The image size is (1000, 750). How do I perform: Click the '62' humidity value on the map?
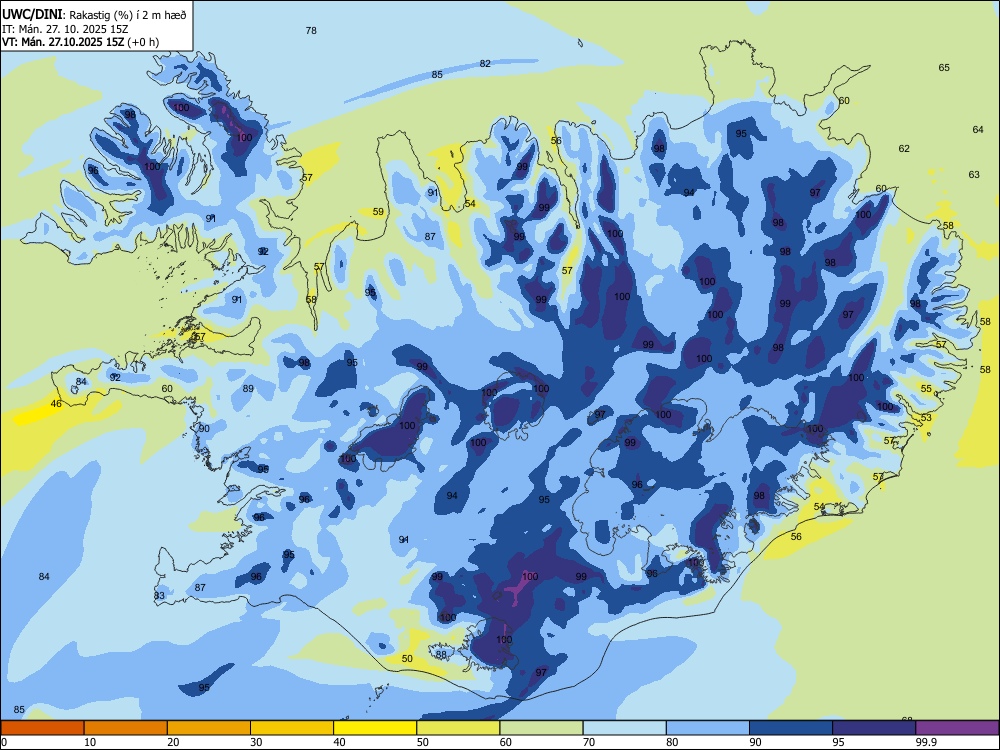(904, 149)
